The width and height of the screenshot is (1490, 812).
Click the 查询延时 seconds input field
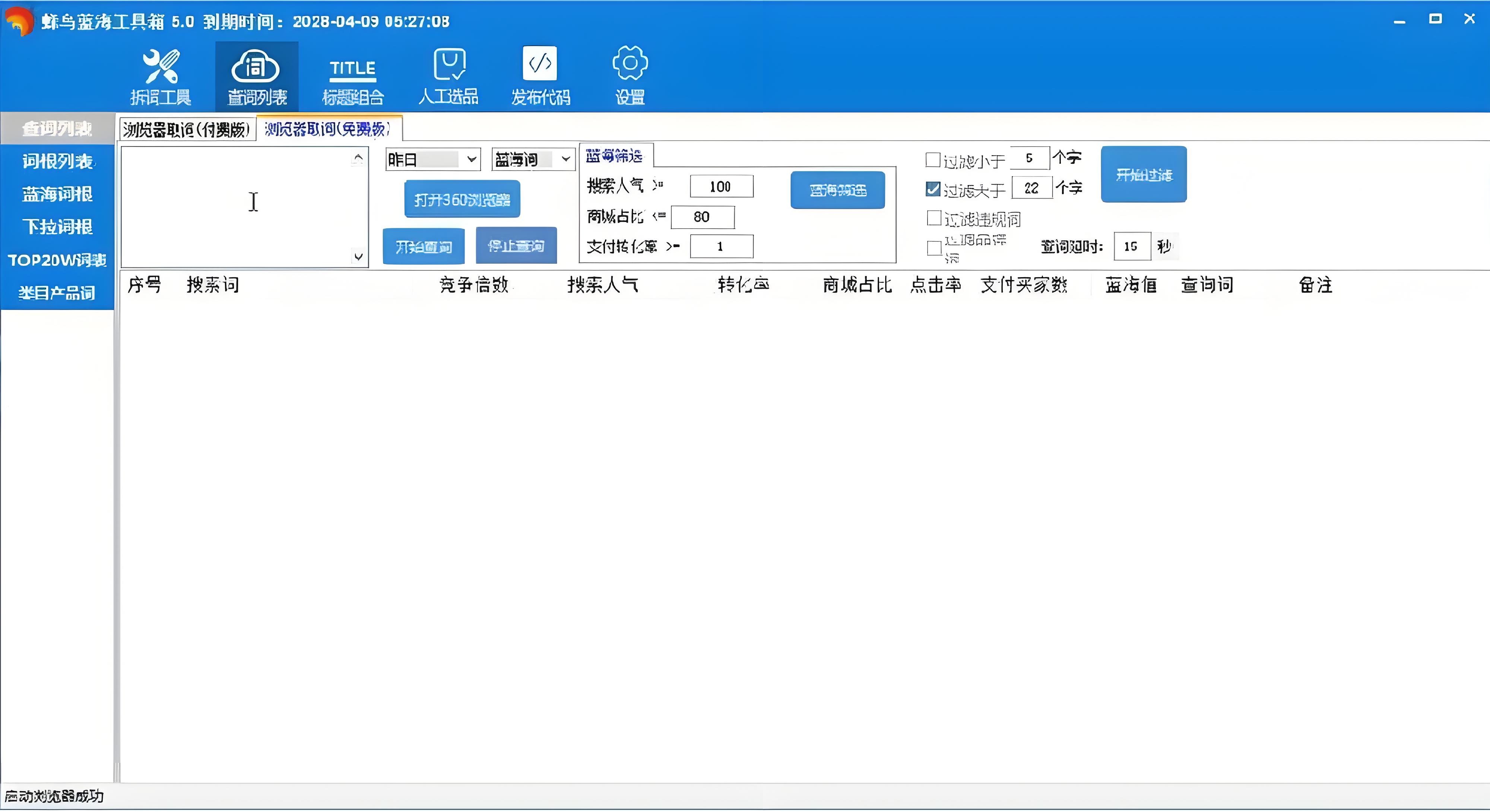[1131, 246]
